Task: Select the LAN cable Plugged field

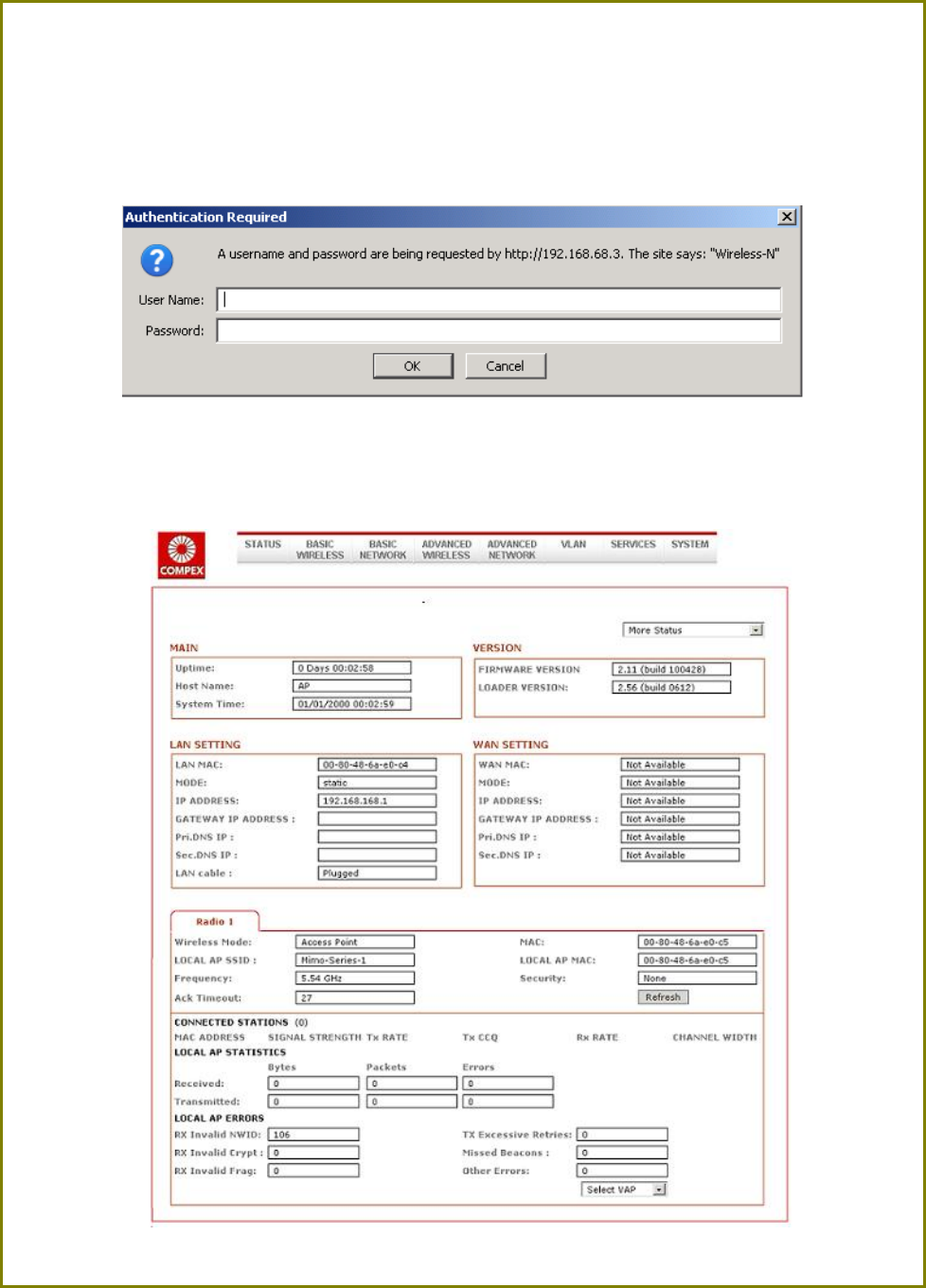Action: (x=377, y=873)
